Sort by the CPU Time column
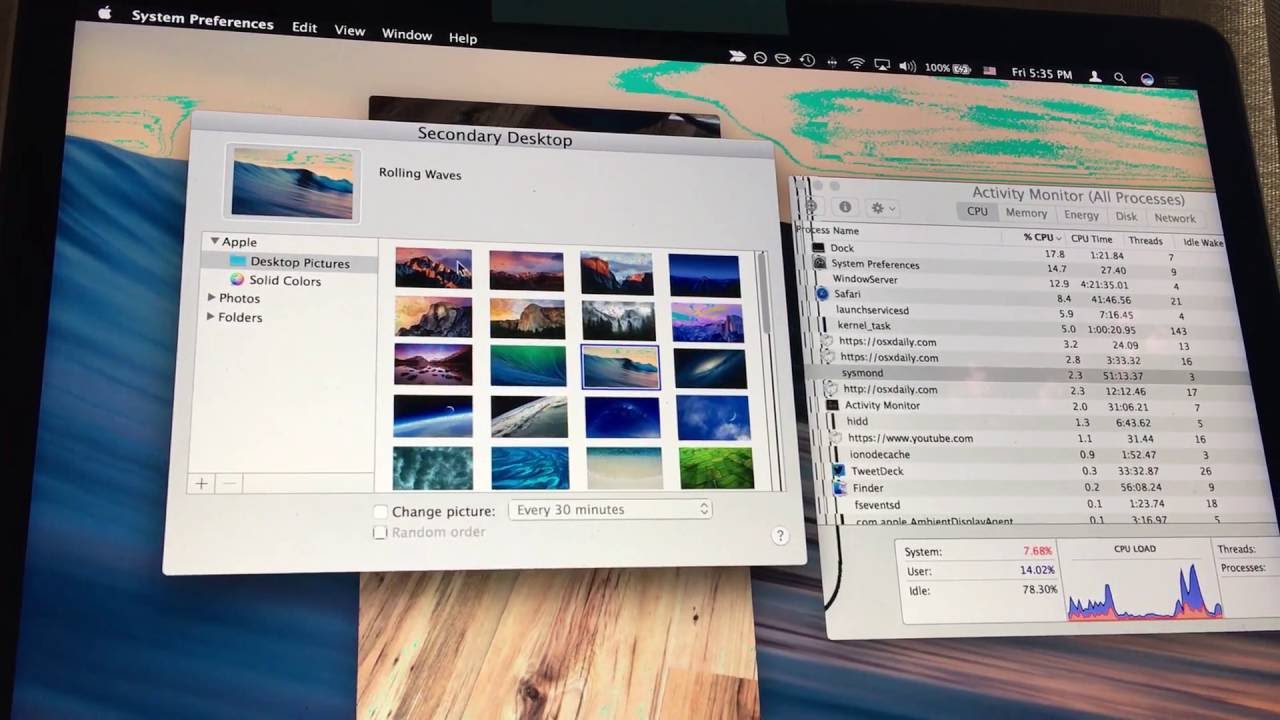 click(1091, 239)
